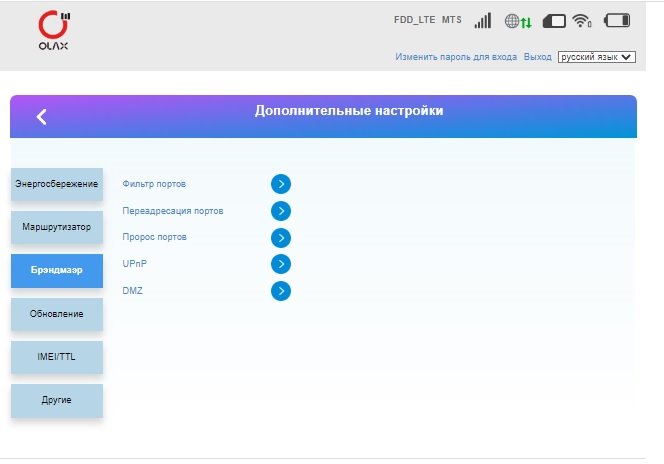Viewport: 664px width, 464px height.
Task: Click the Wi-Fi connected devices icon
Action: (582, 20)
